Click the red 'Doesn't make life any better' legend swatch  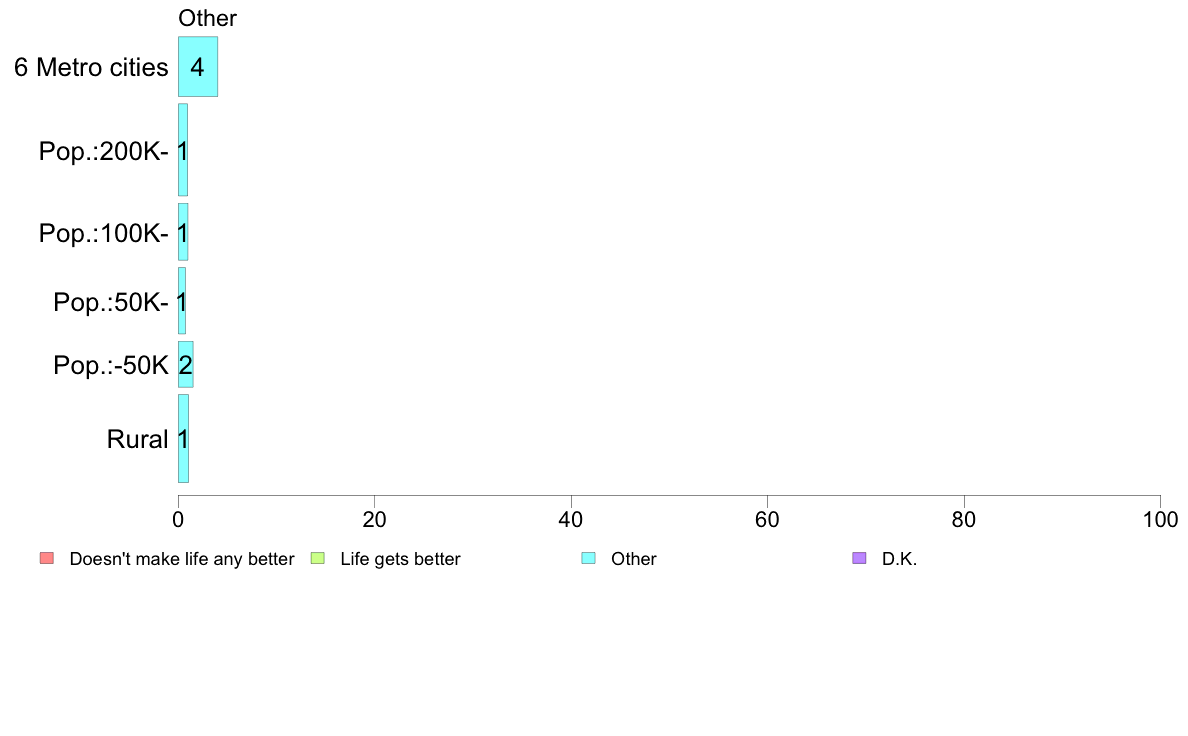(47, 559)
